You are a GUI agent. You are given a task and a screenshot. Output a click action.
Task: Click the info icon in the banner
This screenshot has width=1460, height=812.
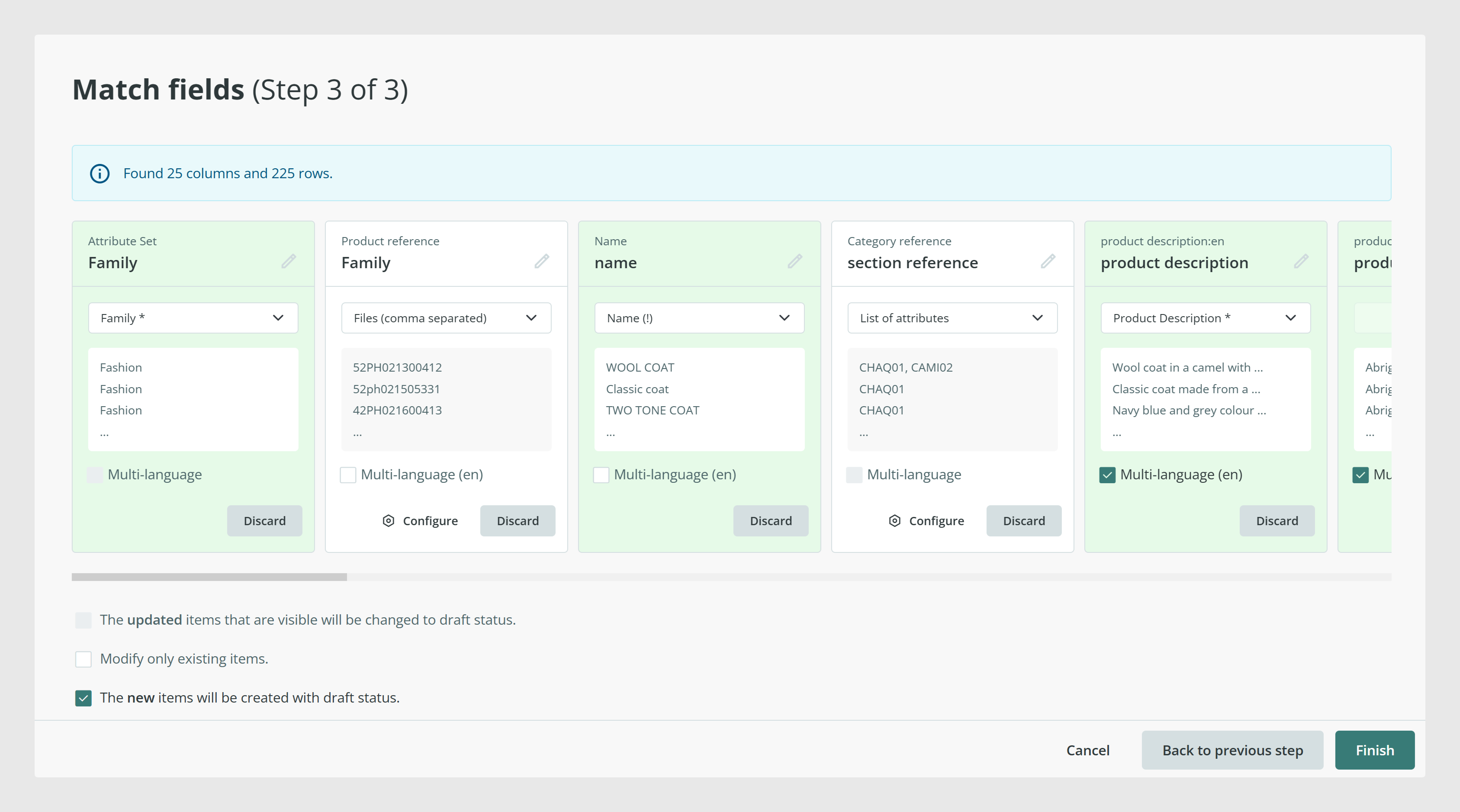coord(100,173)
